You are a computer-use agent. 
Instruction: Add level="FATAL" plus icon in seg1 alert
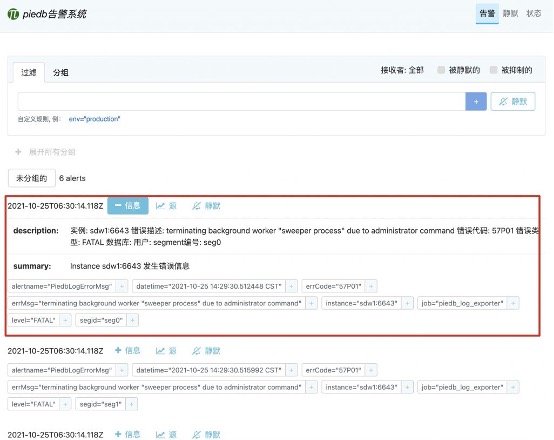[65, 404]
